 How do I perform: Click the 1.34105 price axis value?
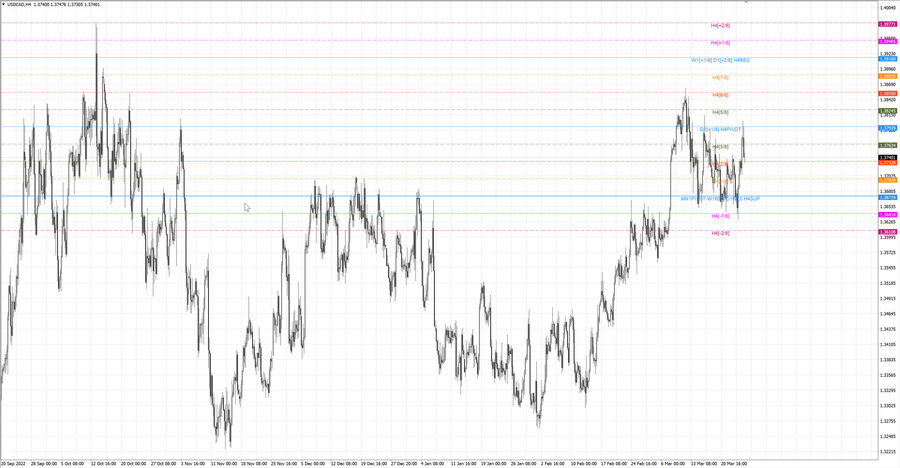[888, 344]
